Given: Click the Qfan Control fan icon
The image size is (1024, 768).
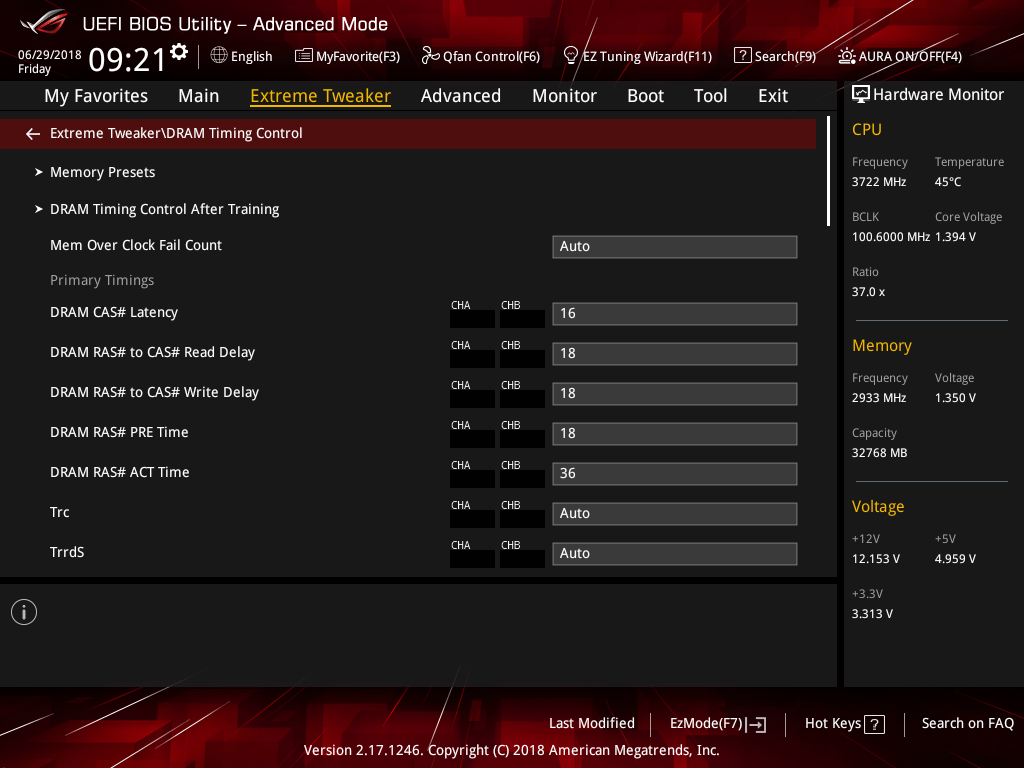Looking at the screenshot, I should pyautogui.click(x=430, y=56).
